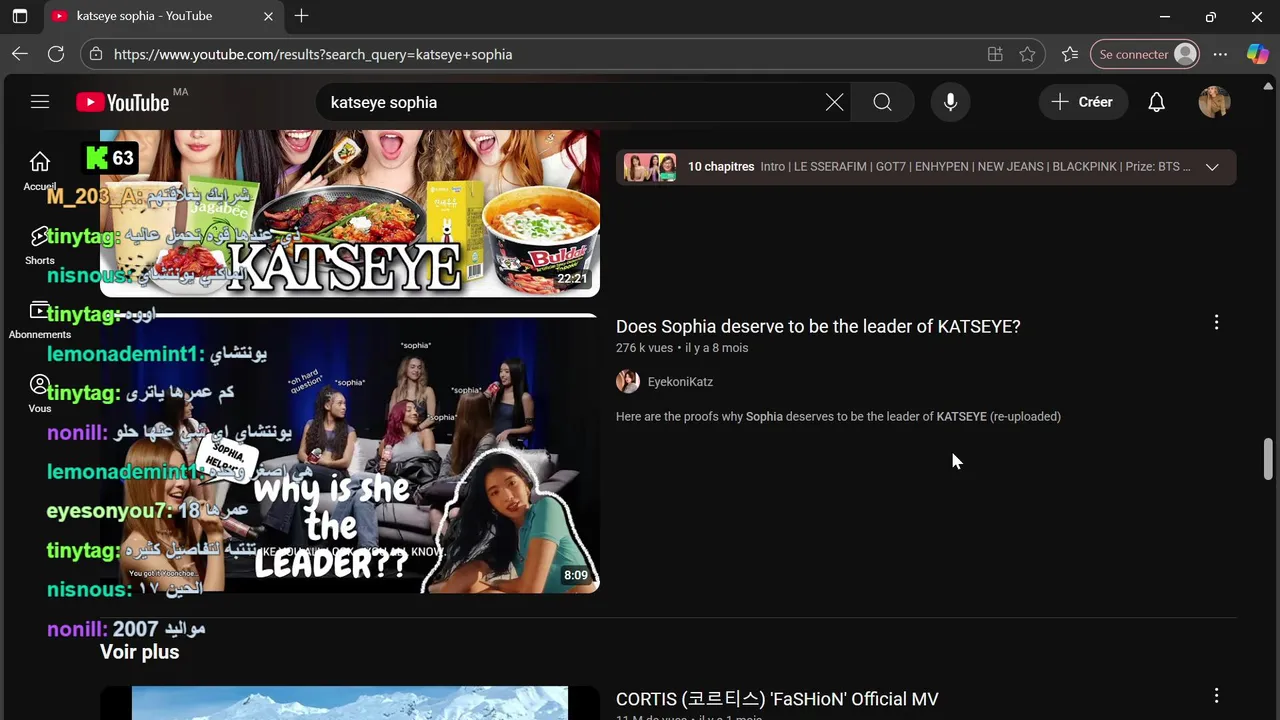This screenshot has width=1280, height=720.
Task: Open Does Sophia deserve to be leader title
Action: pos(818,326)
